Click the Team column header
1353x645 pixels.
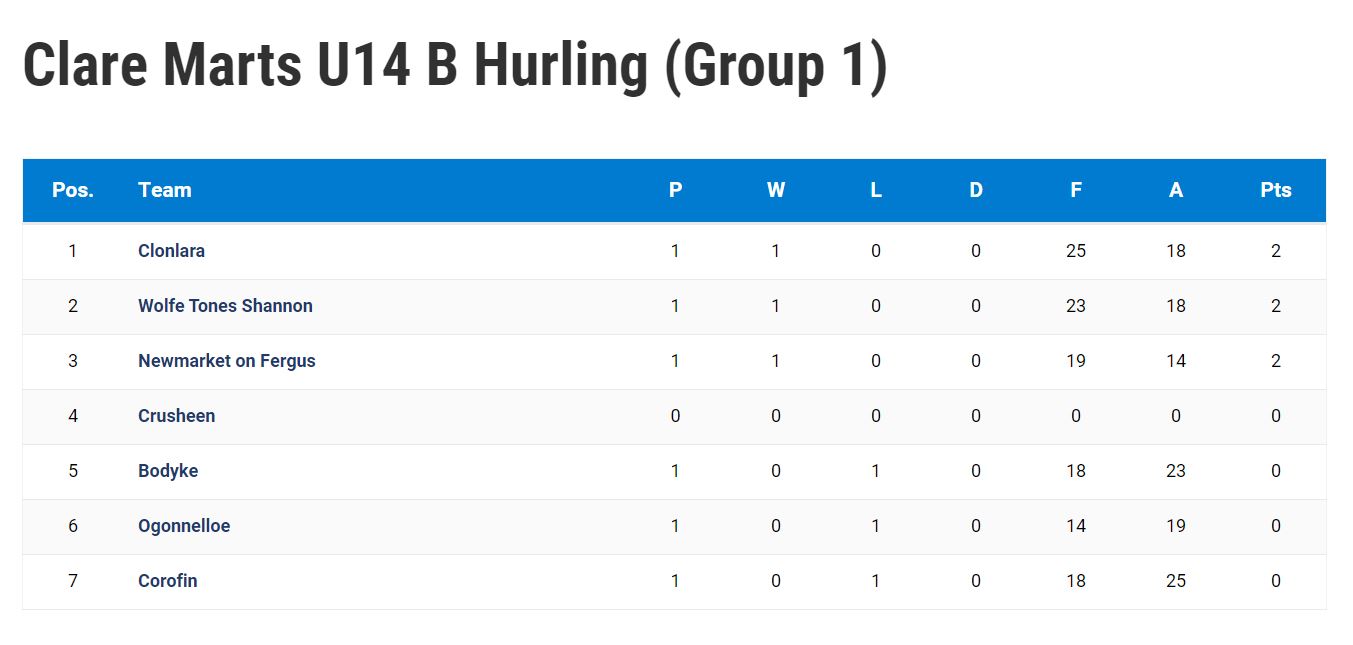(x=165, y=190)
